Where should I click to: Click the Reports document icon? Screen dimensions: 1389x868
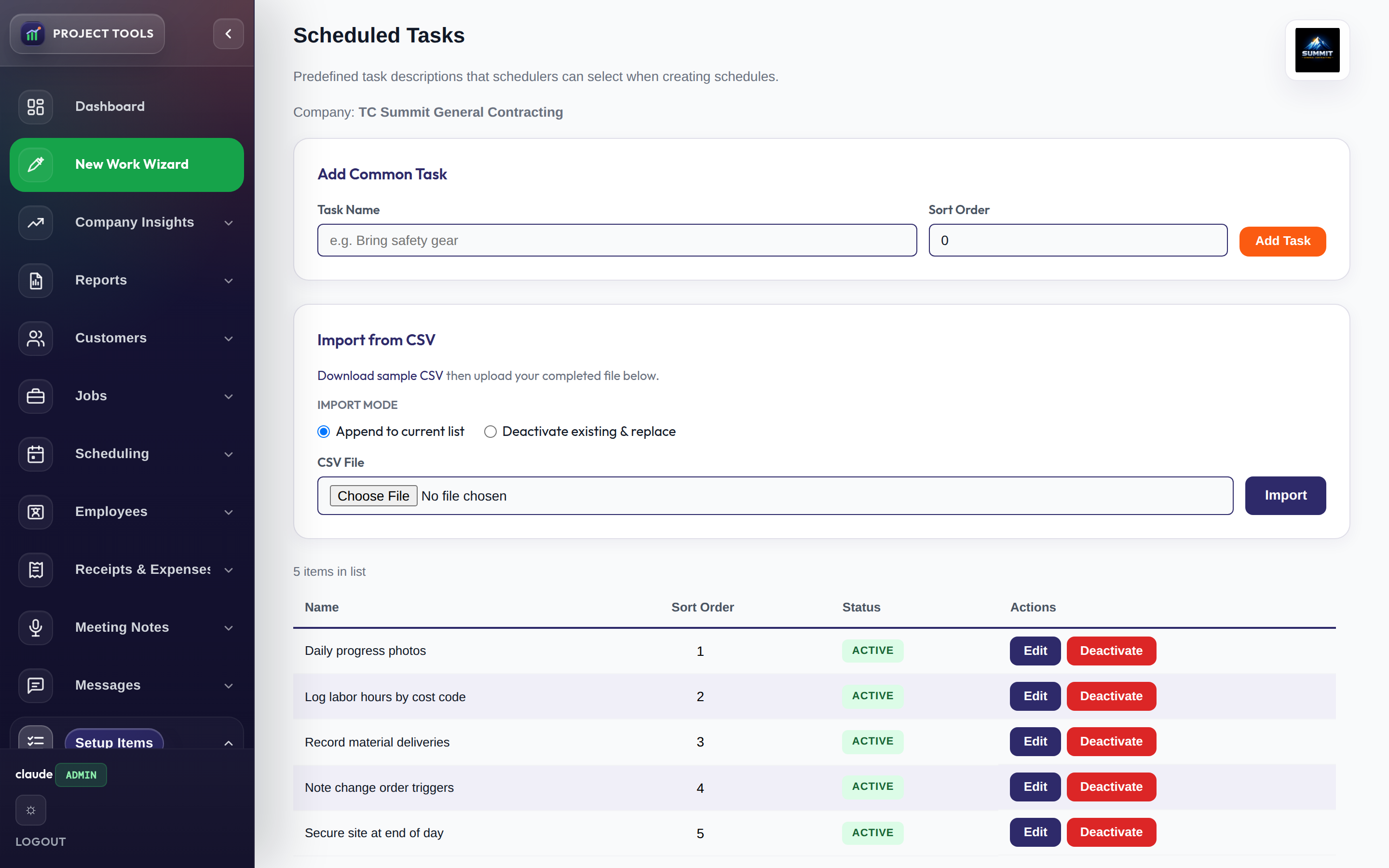36,281
